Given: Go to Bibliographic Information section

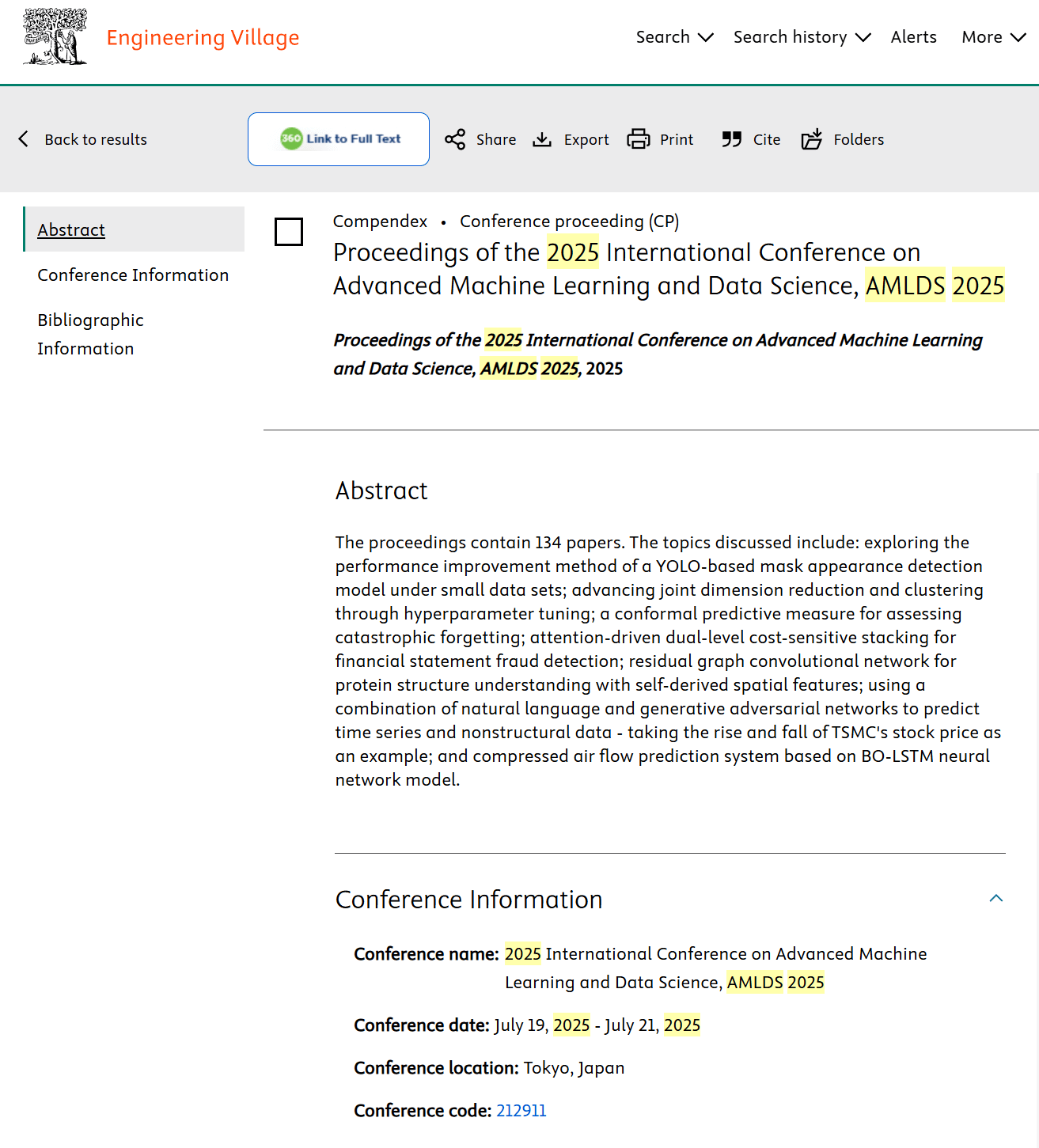Looking at the screenshot, I should tap(90, 334).
